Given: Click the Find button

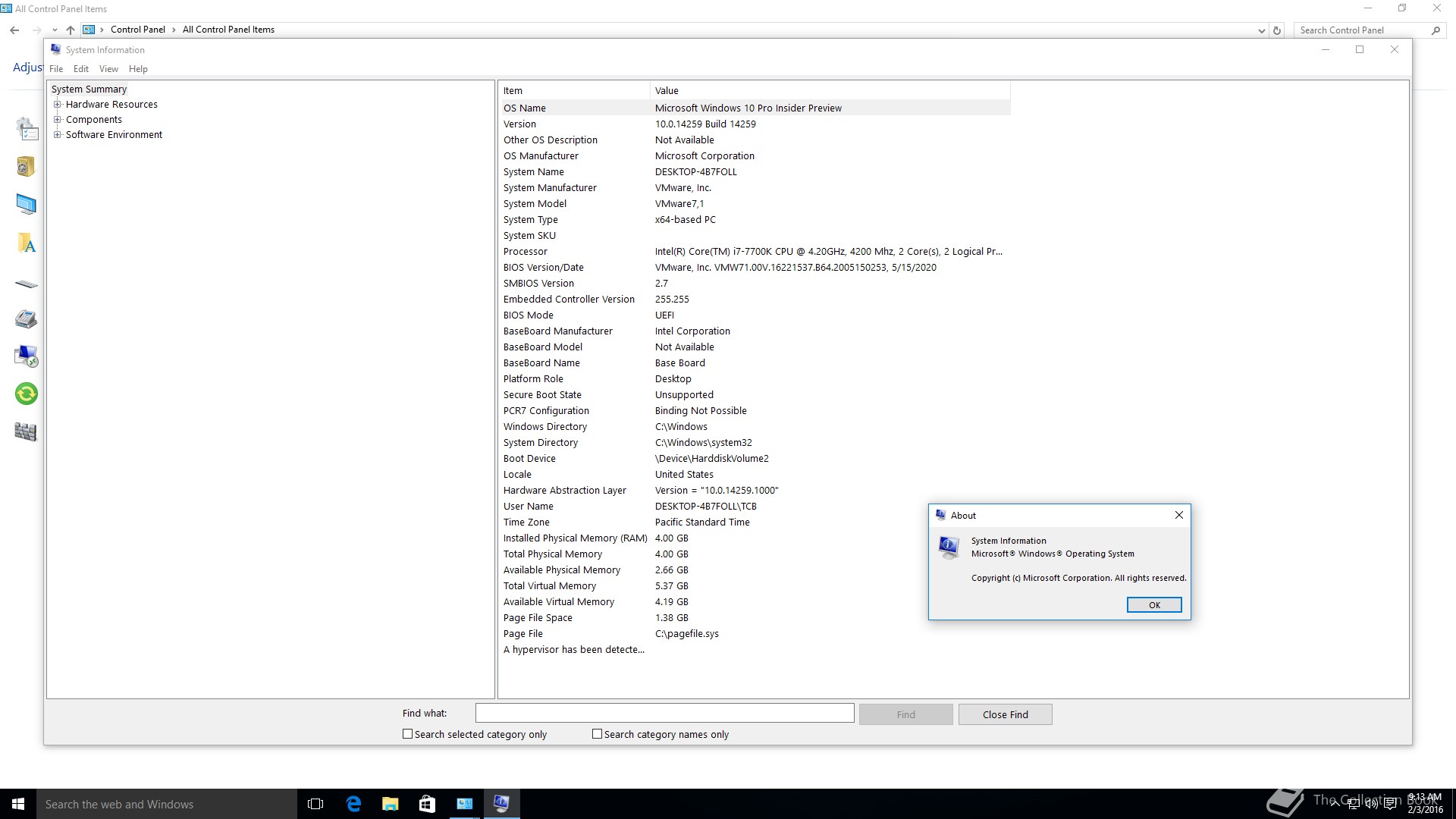Looking at the screenshot, I should [906, 714].
